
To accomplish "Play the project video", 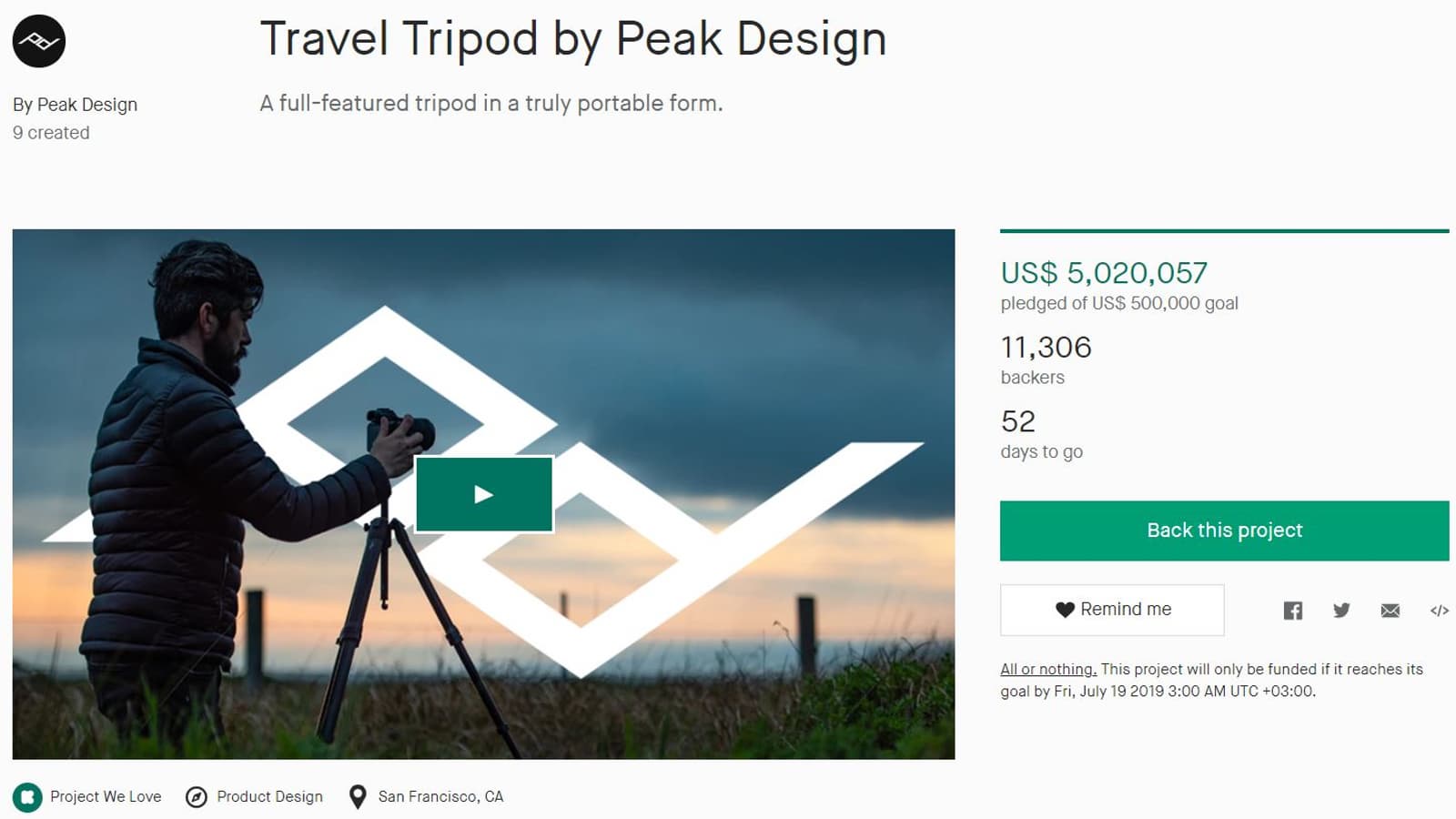I will [484, 494].
